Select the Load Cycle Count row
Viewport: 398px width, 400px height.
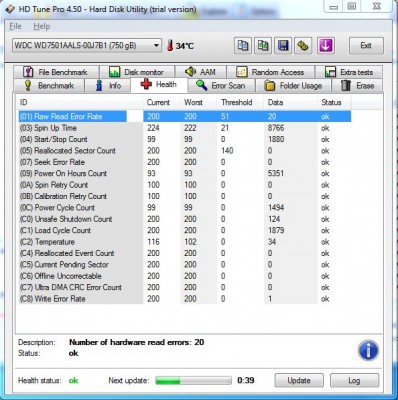pos(185,230)
